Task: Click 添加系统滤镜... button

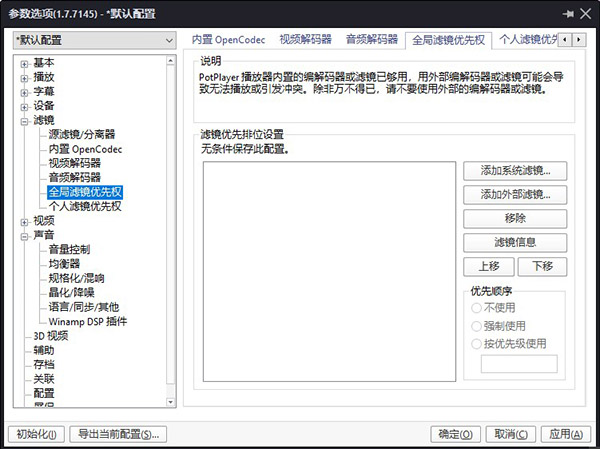Action: (x=515, y=171)
